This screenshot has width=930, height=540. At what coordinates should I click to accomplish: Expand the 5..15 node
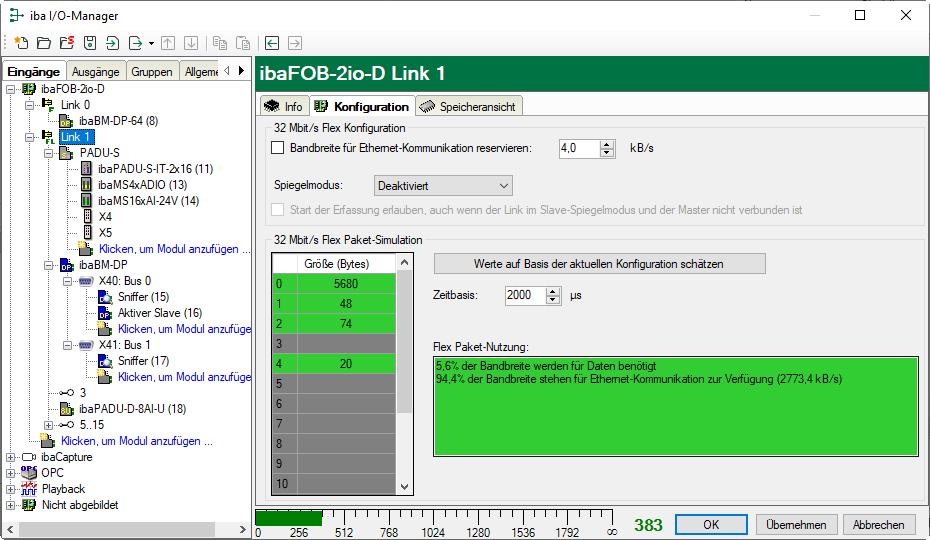click(x=49, y=425)
